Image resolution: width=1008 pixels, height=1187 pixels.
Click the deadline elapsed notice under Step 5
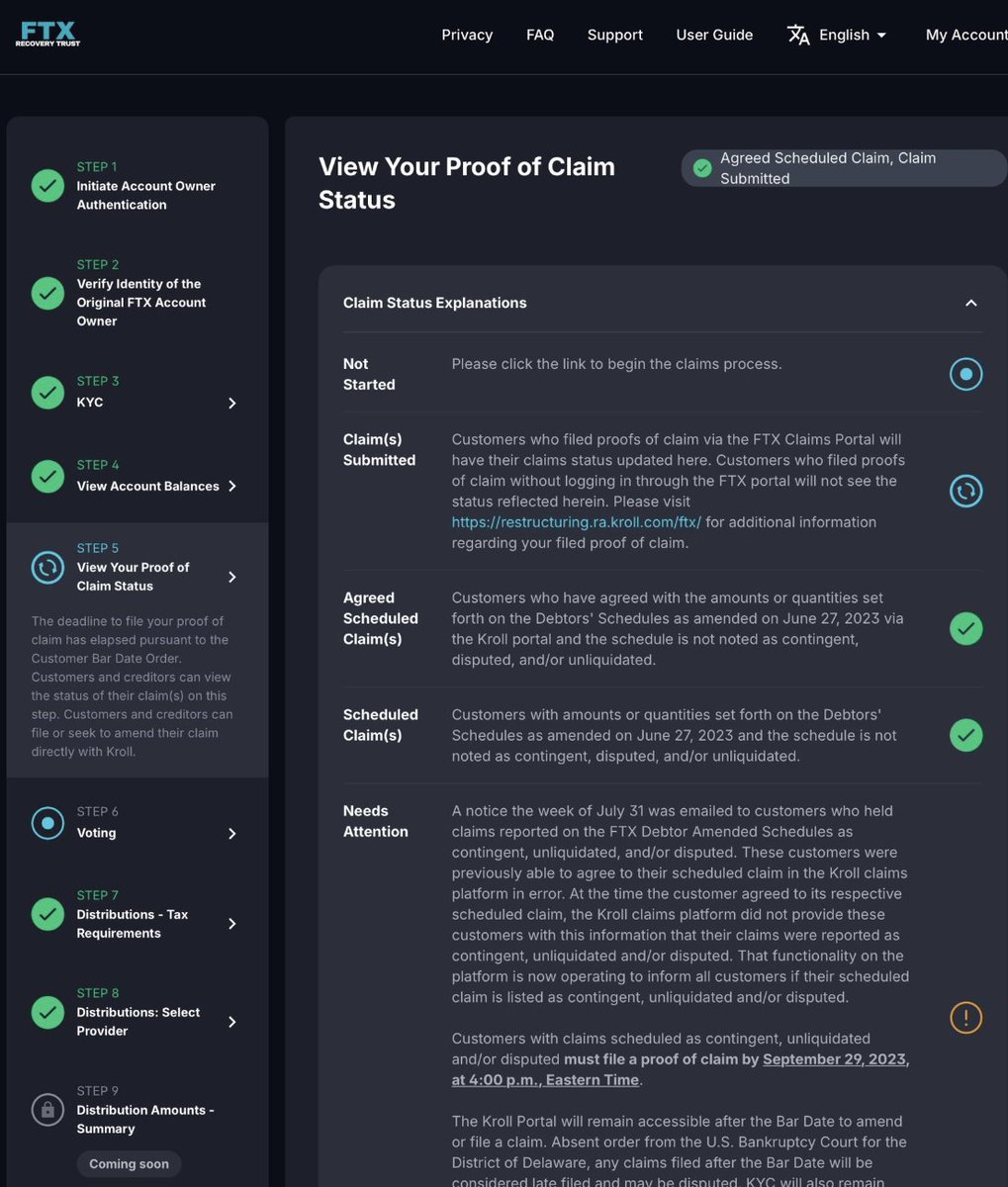133,686
